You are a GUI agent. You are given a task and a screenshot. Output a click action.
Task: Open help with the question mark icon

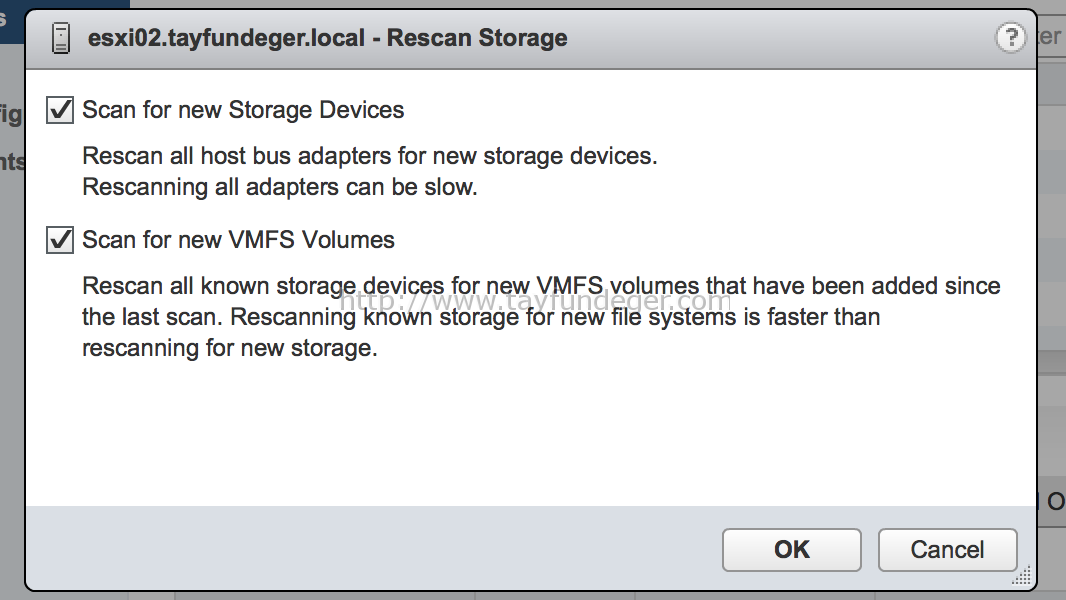point(1010,37)
